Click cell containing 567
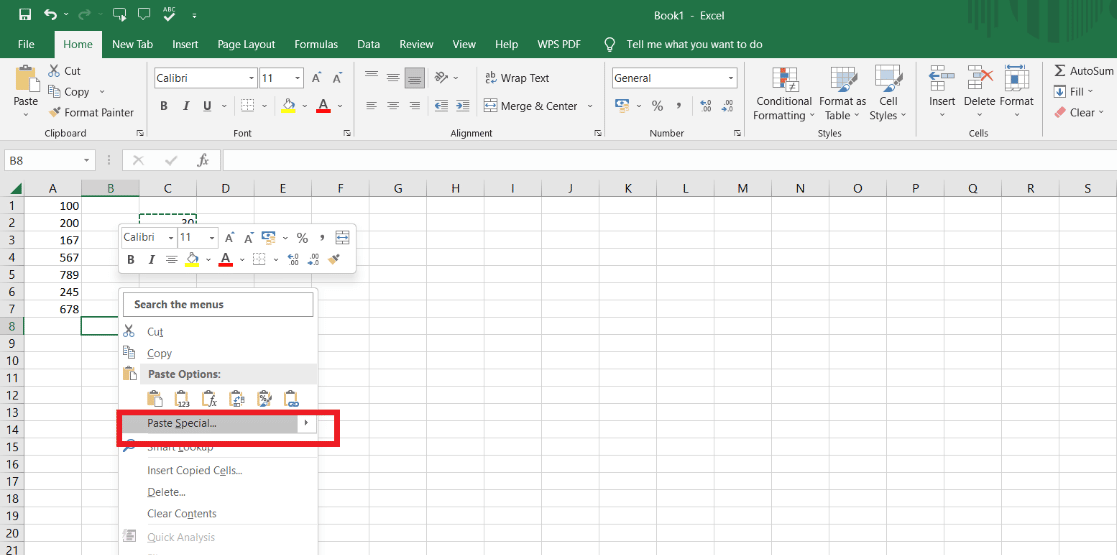Screen dimensions: 1117x555 53,257
